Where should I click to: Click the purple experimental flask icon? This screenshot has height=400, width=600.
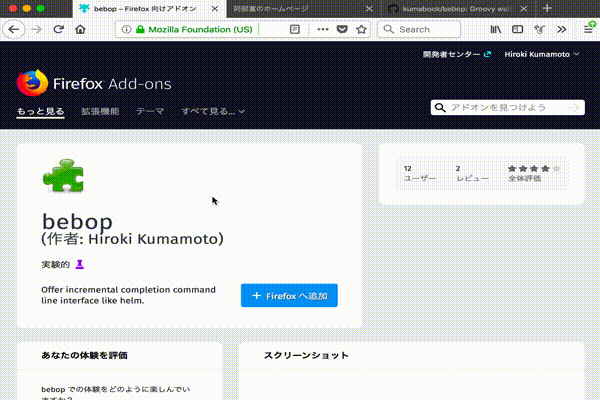[x=80, y=264]
